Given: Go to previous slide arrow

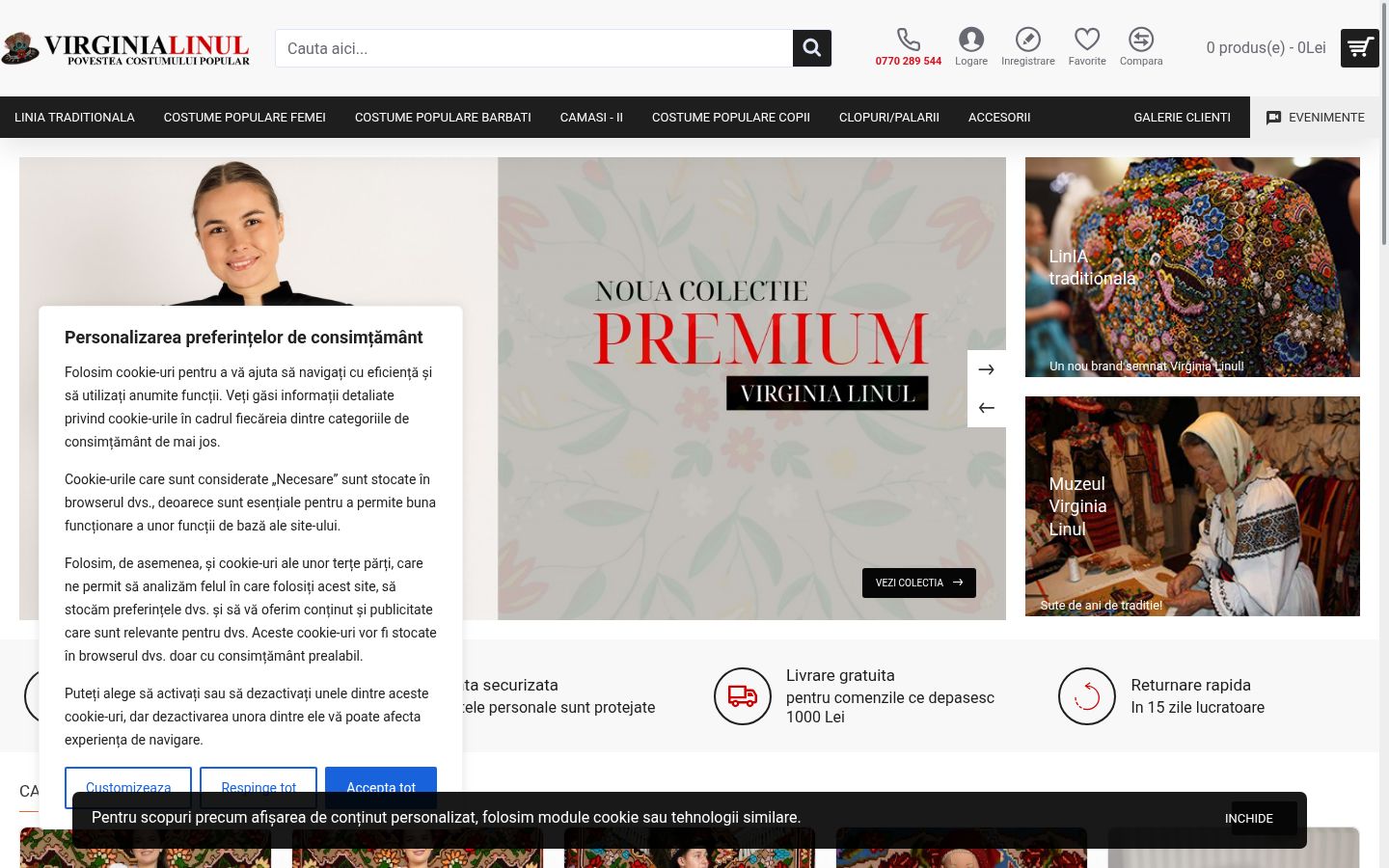Looking at the screenshot, I should coord(987,408).
